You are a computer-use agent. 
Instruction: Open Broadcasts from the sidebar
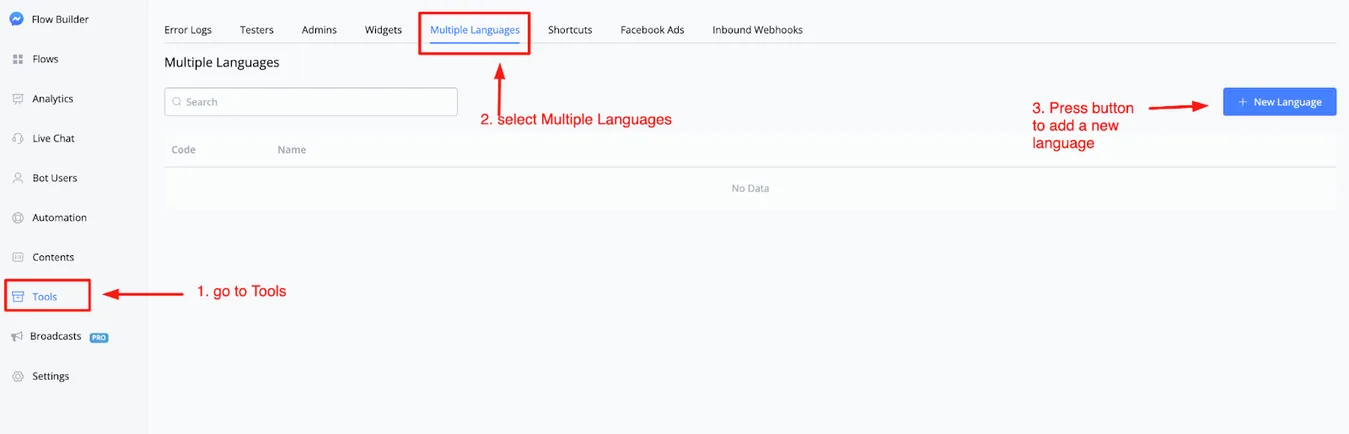click(x=55, y=337)
